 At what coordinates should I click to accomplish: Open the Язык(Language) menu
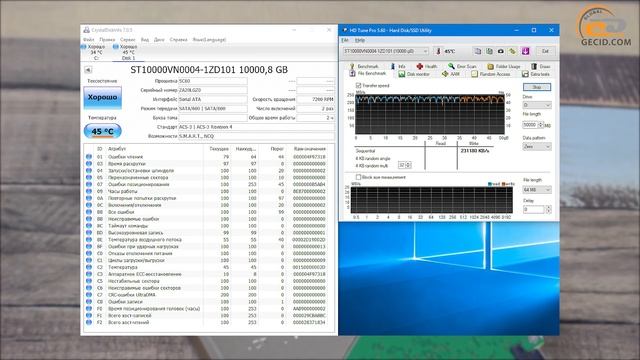[x=209, y=40]
